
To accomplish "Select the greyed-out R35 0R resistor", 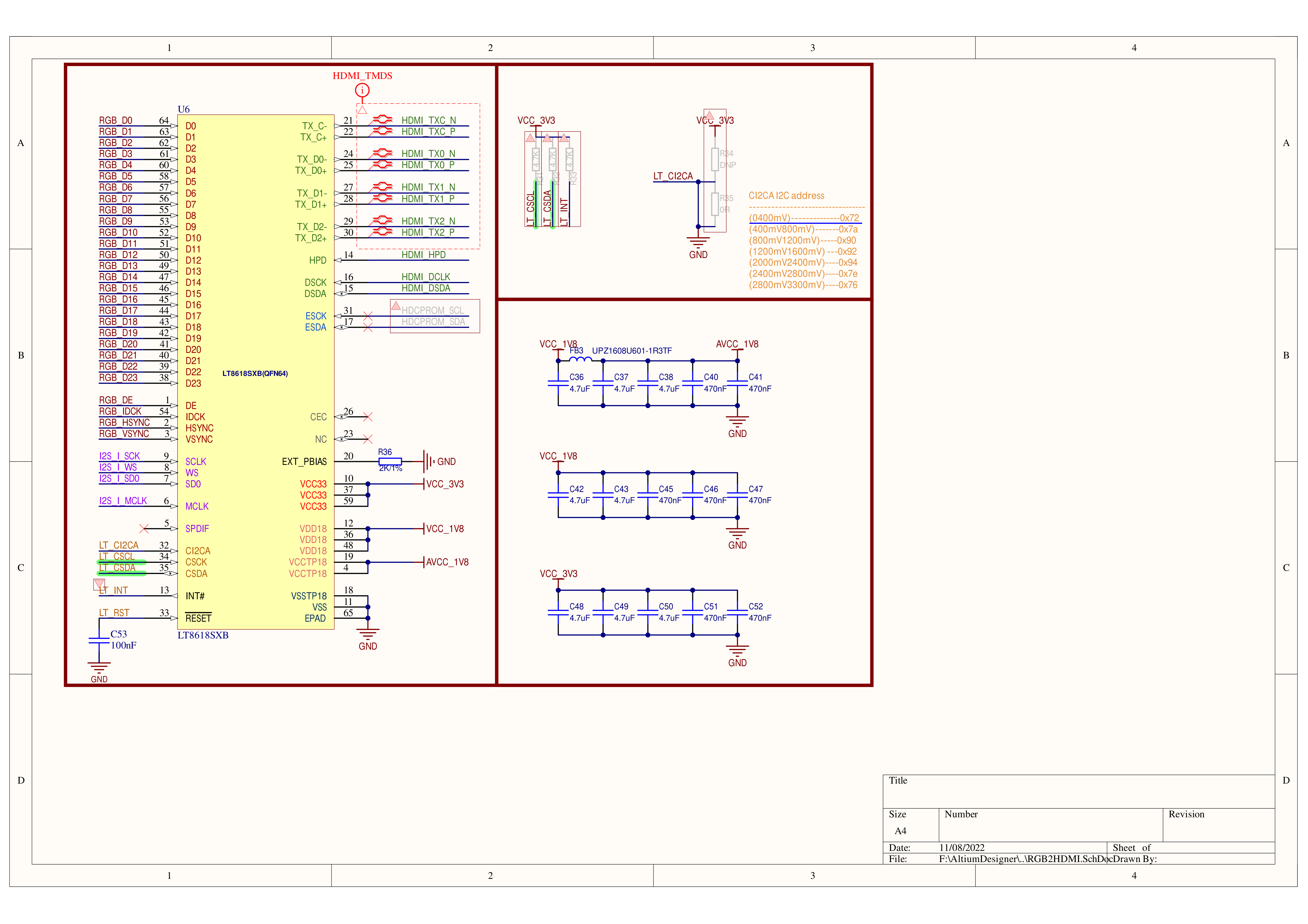I will 715,204.
